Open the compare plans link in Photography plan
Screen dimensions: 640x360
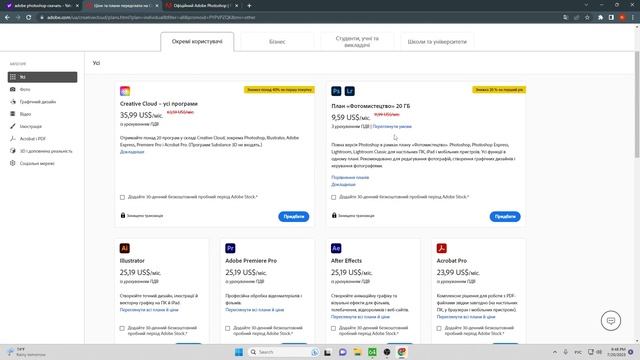pos(350,178)
